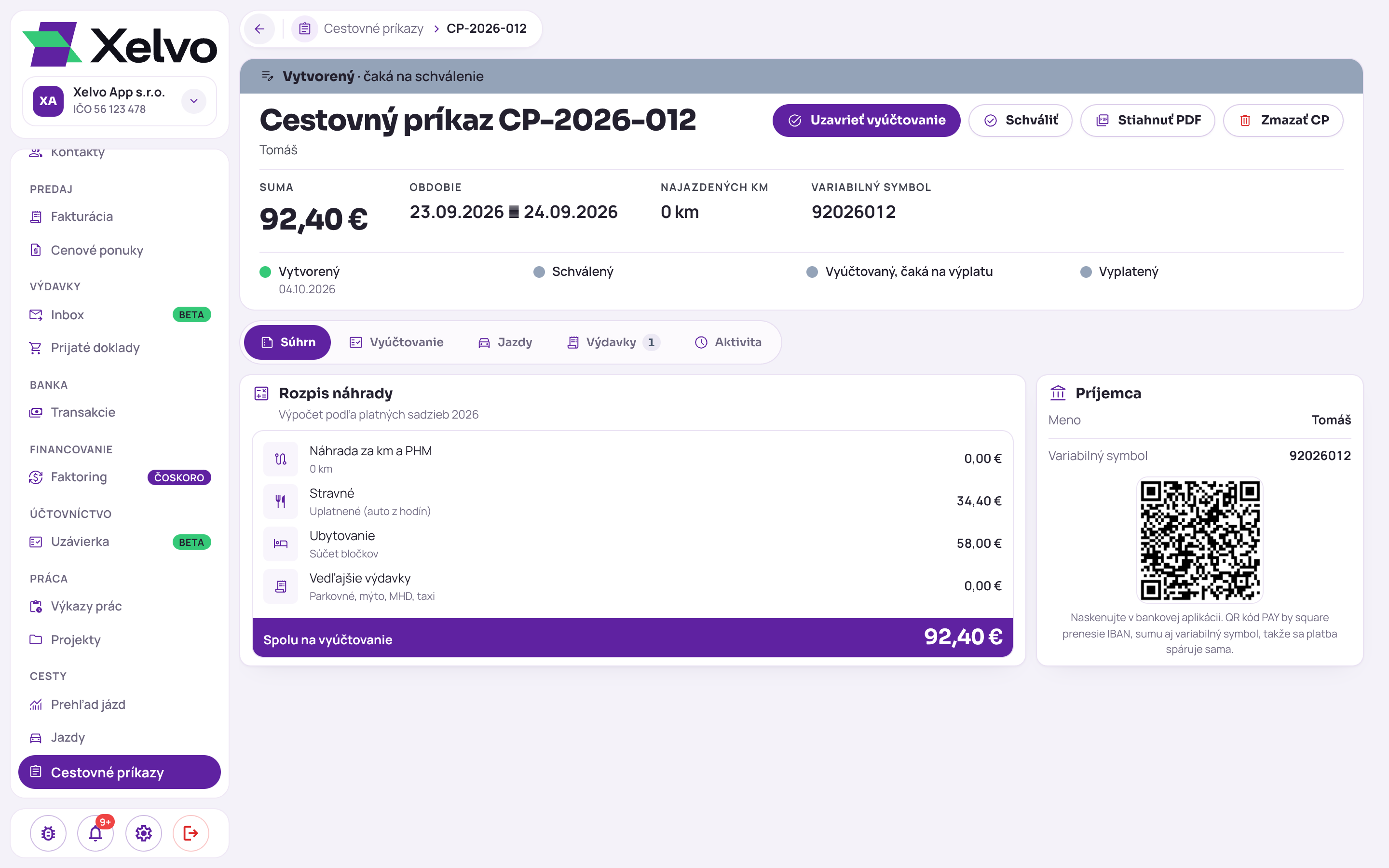Click the calculator icon next to Rozpis náhrady
The image size is (1389, 868).
[x=262, y=393]
